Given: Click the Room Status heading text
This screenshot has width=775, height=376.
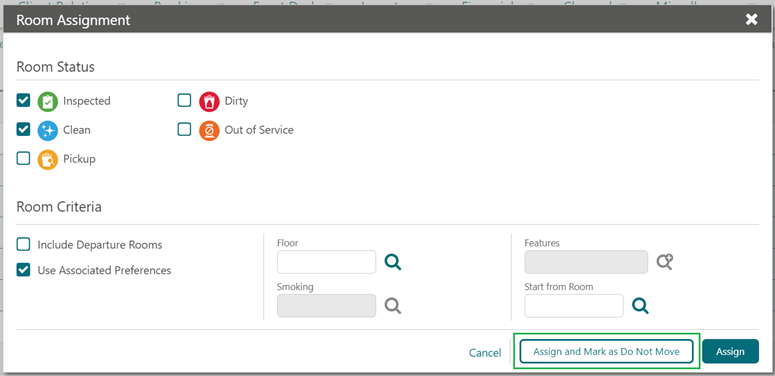Looking at the screenshot, I should coord(55,67).
